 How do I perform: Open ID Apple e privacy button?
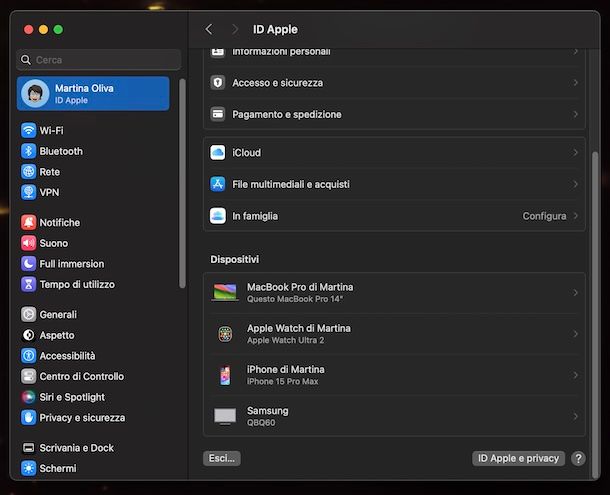519,458
